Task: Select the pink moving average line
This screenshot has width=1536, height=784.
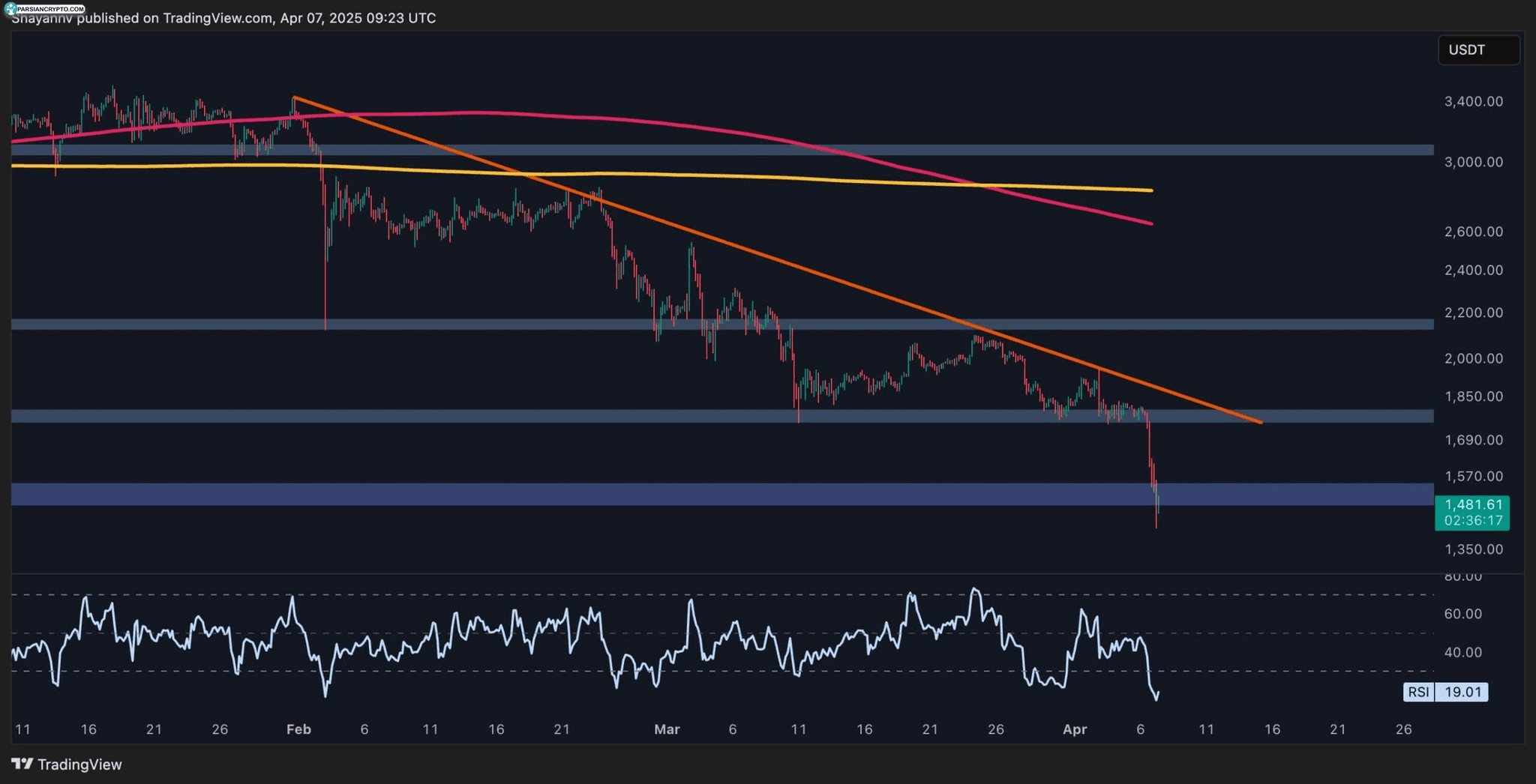Action: [581, 117]
